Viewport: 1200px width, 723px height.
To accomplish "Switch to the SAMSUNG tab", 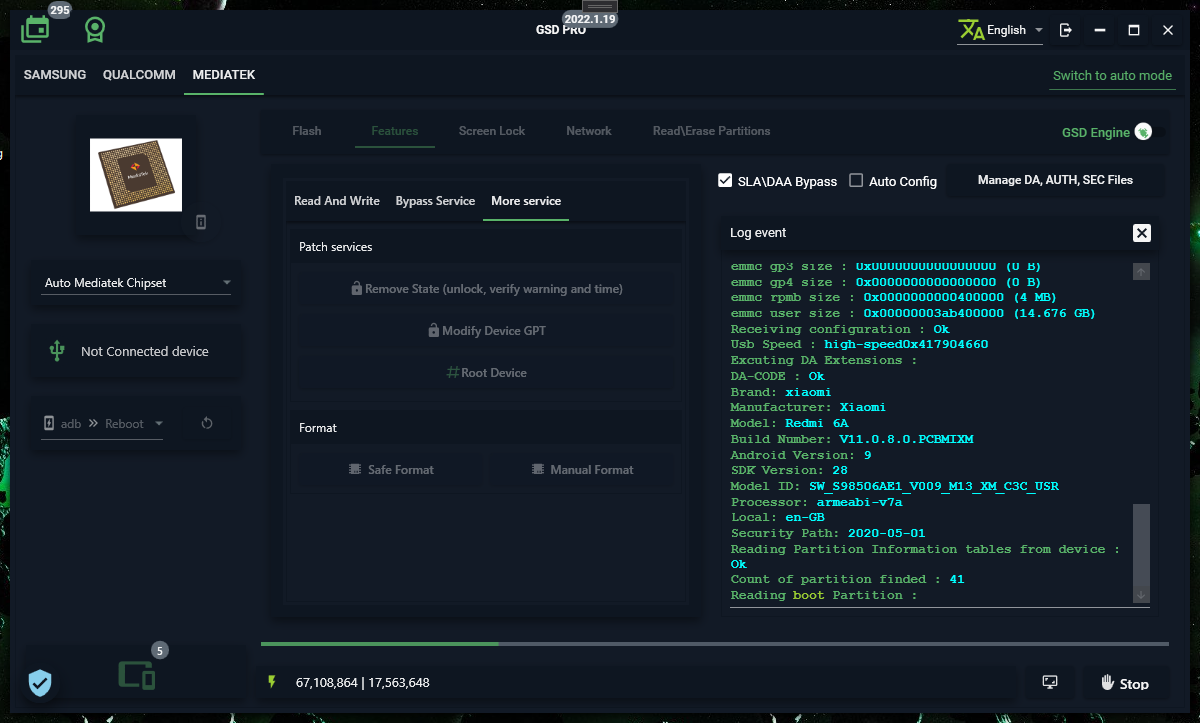I will 55,75.
